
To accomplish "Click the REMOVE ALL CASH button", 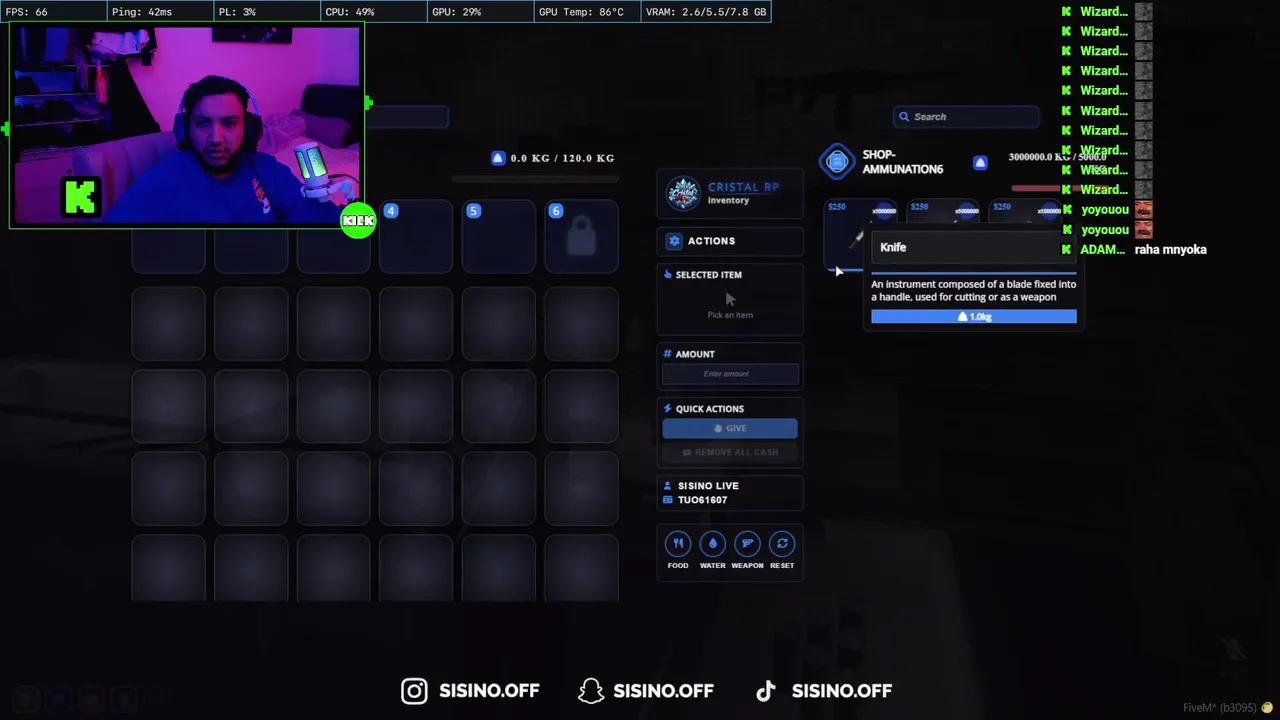I will tap(730, 452).
